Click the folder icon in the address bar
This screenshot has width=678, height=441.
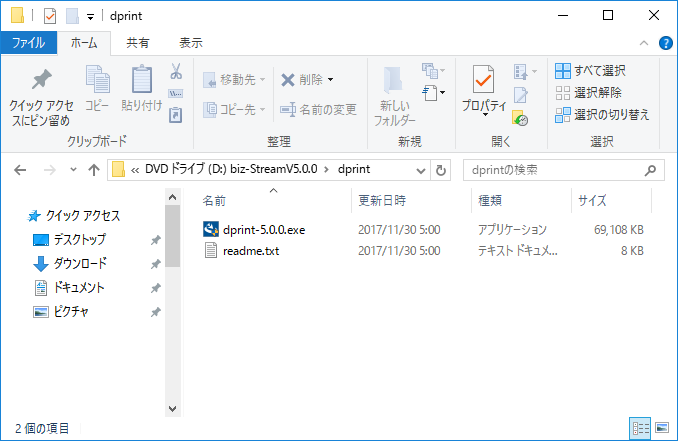118,169
